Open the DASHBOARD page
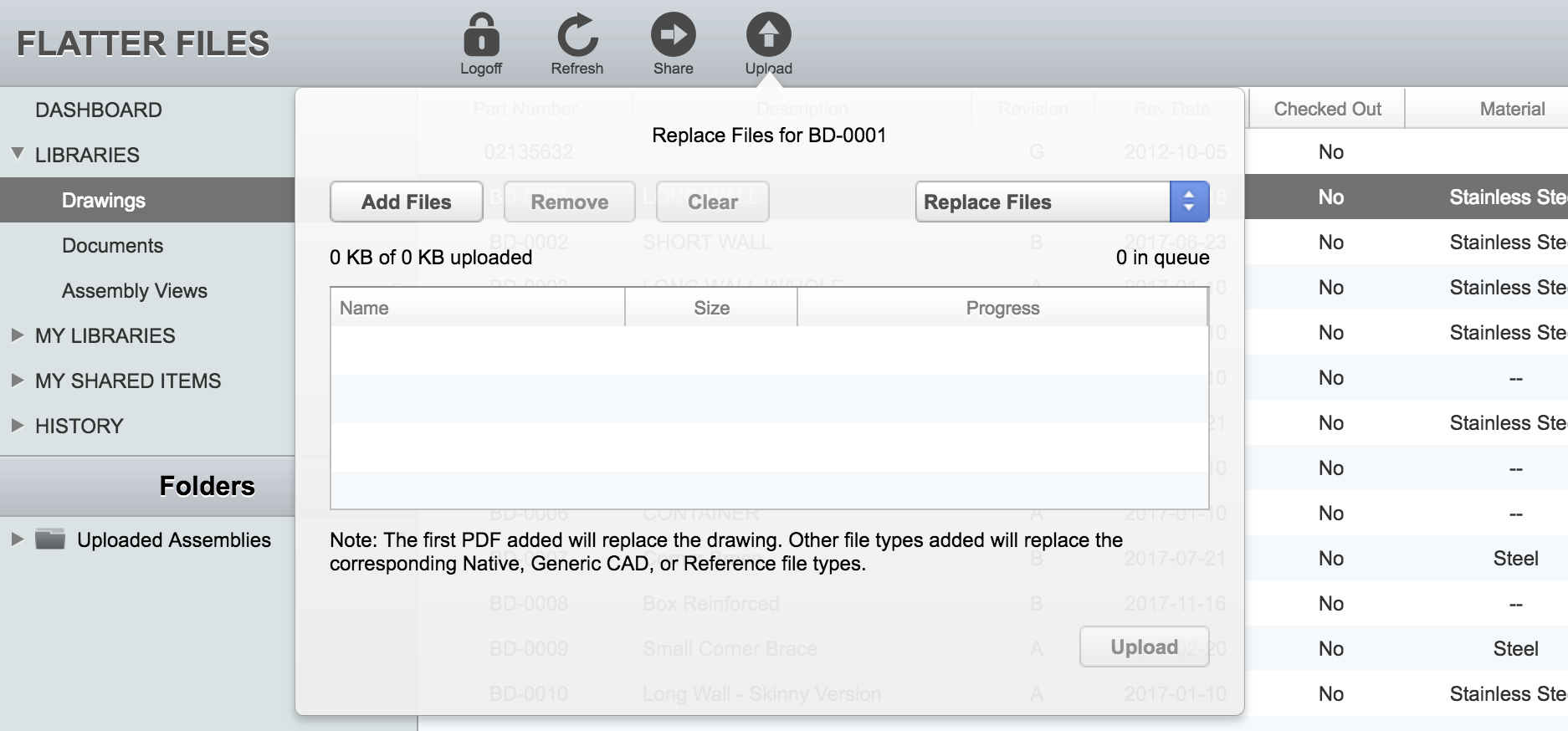The height and width of the screenshot is (731, 1568). pos(99,110)
